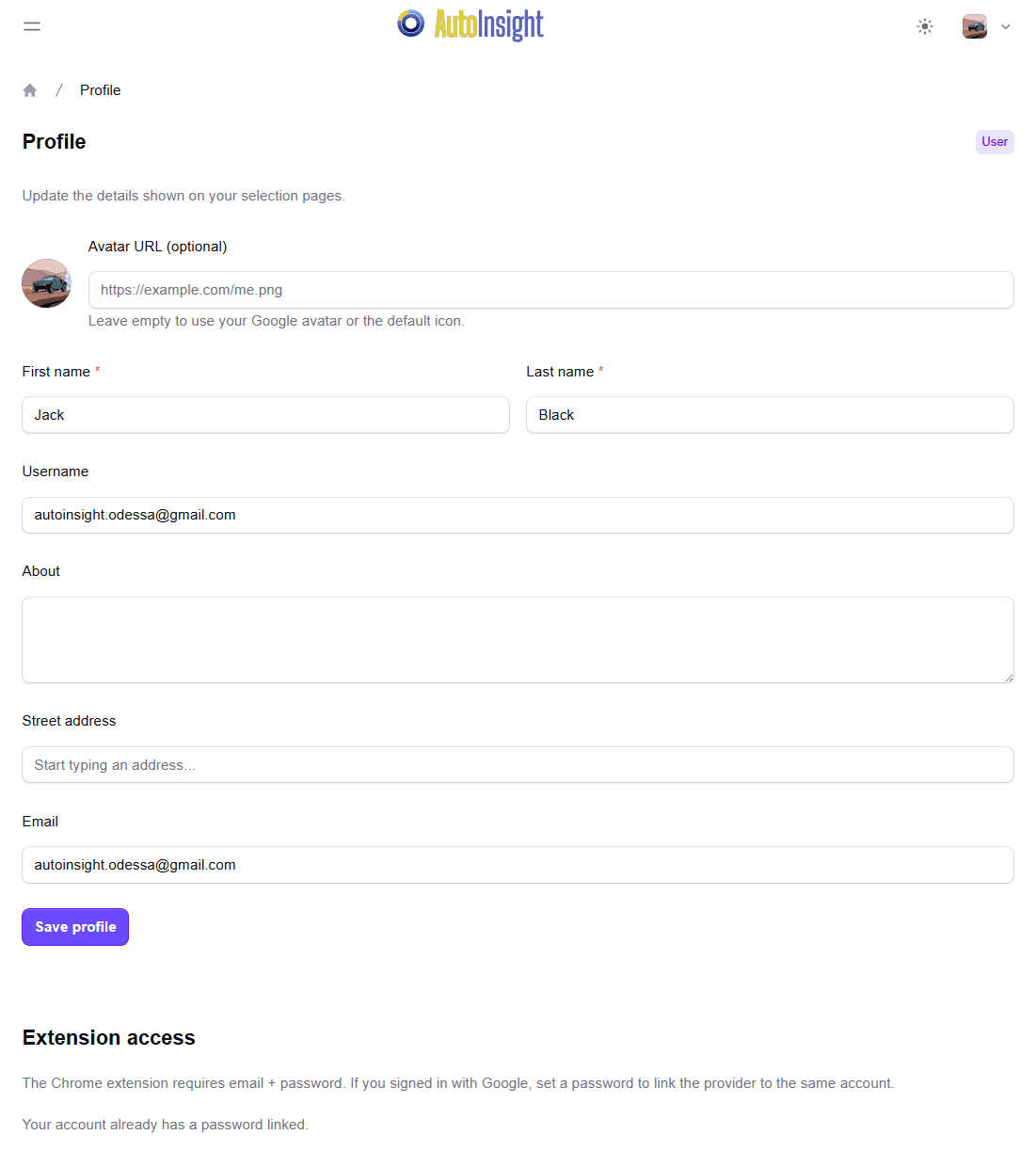Select the Last name field containing Black
Viewport: 1036px width, 1151px height.
click(770, 414)
